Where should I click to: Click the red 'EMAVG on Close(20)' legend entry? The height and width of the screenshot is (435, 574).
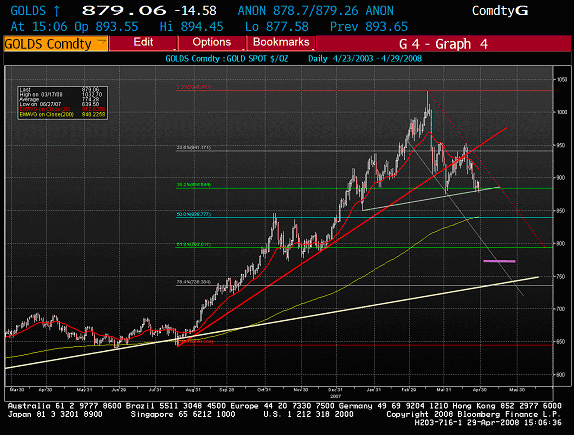click(x=62, y=109)
